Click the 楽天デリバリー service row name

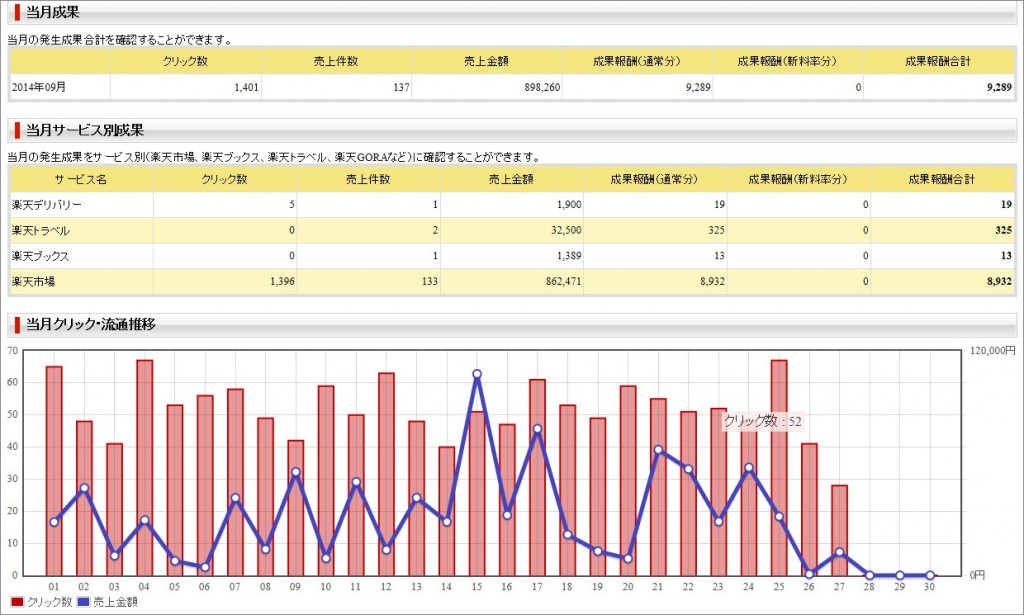coord(46,205)
